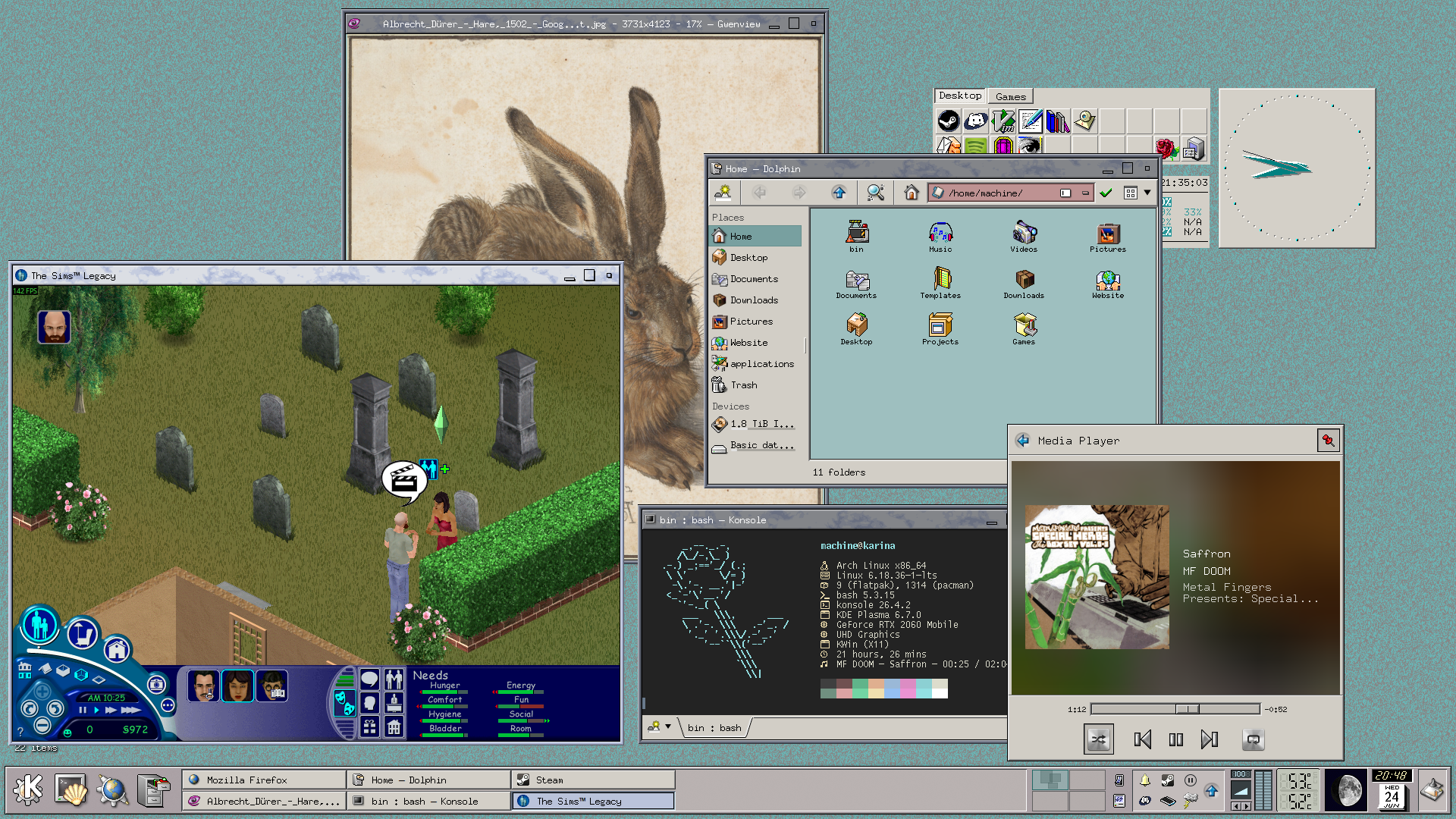1456x819 pixels.
Task: Launch Vim from the quick-launch grid
Action: point(1003,121)
